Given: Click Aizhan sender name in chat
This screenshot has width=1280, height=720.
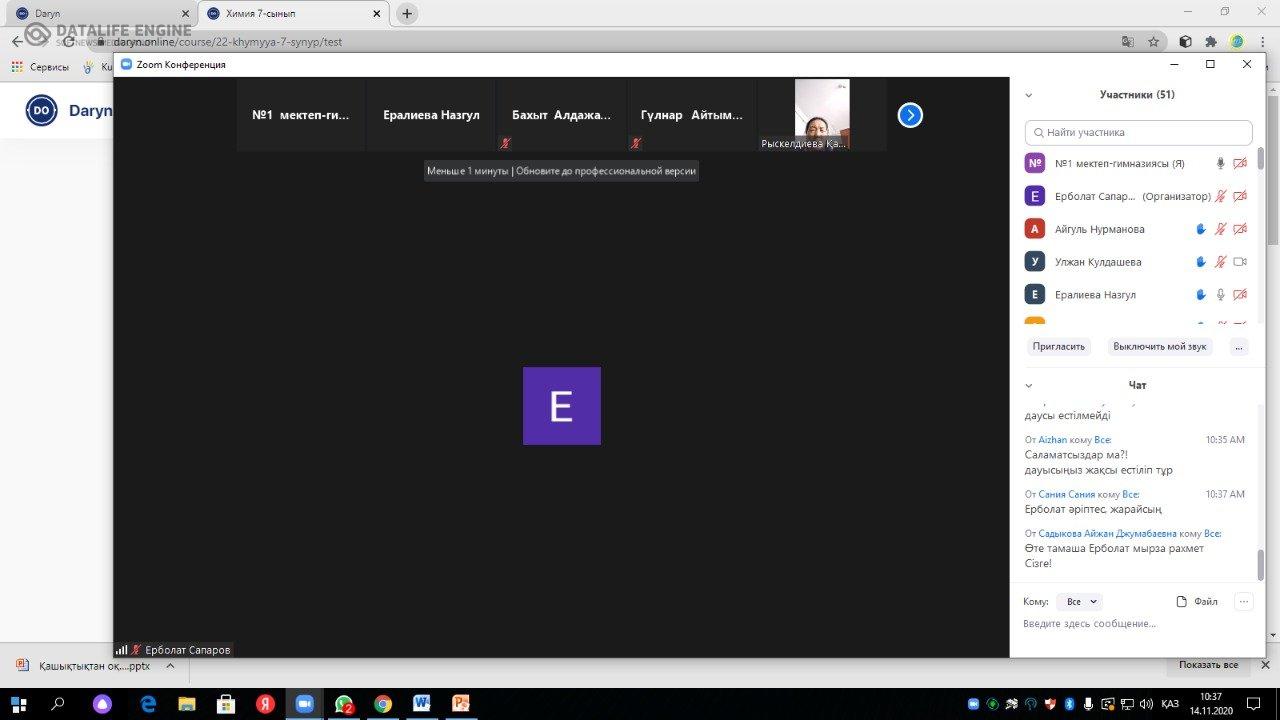Looking at the screenshot, I should click(1052, 440).
